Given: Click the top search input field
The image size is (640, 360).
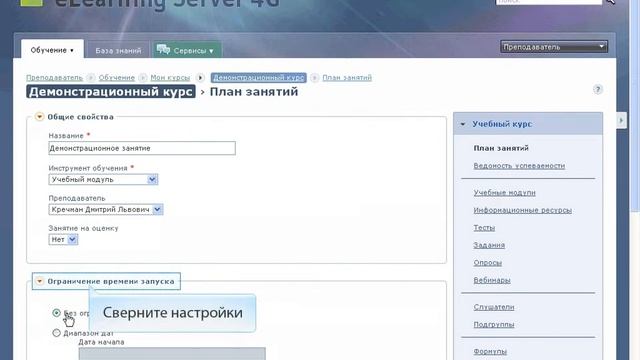Looking at the screenshot, I should point(549,2).
